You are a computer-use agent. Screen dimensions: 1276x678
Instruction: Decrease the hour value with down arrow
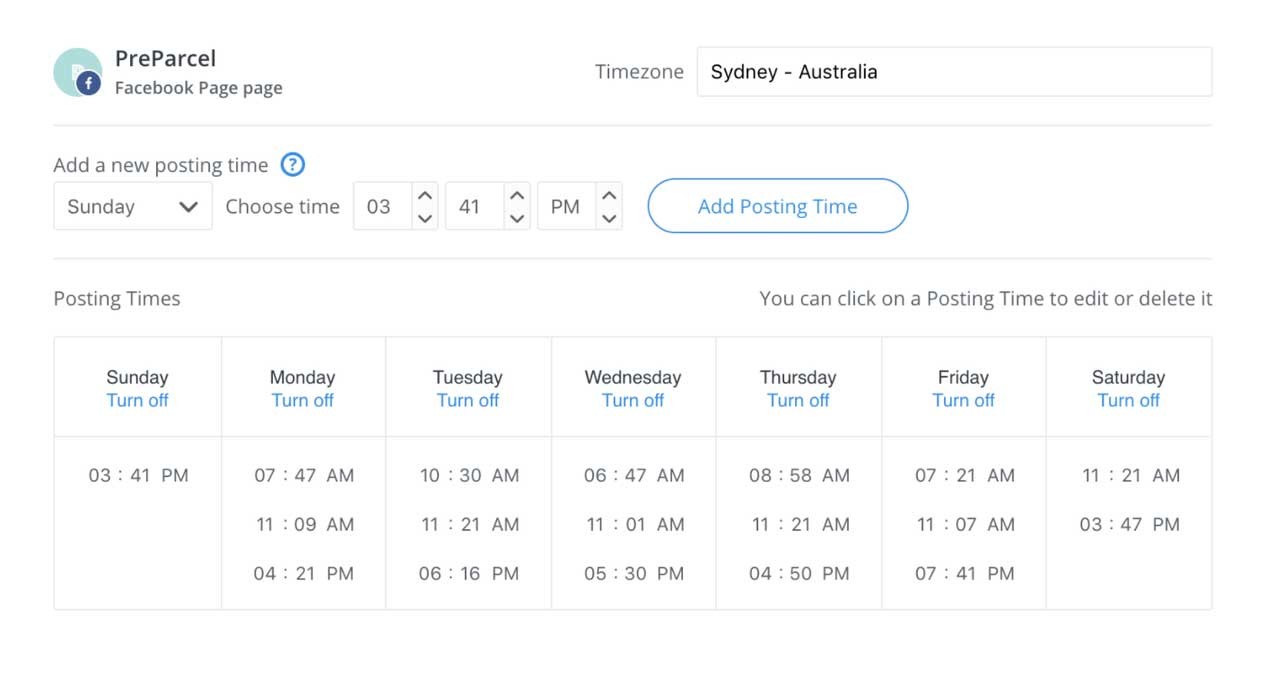pos(425,217)
